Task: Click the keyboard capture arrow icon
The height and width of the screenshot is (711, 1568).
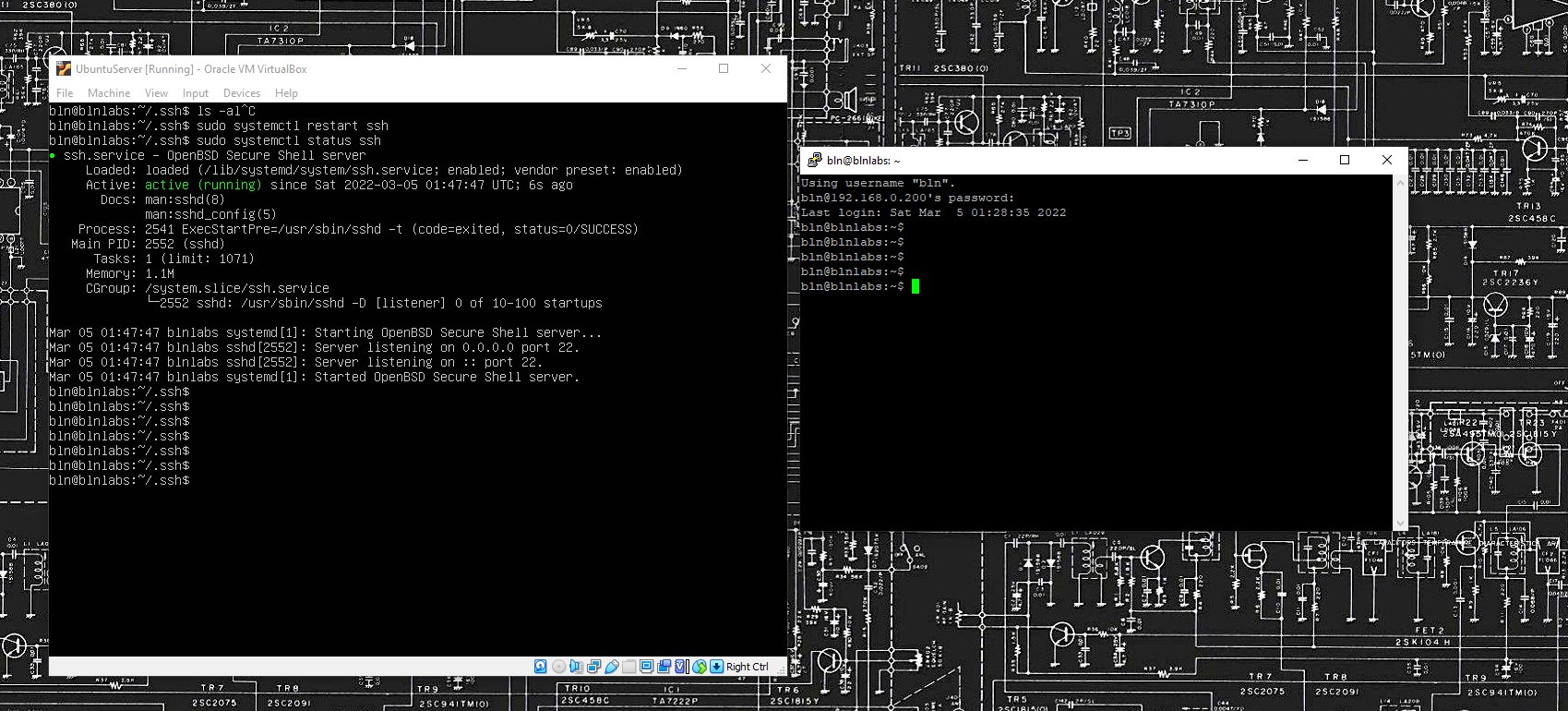Action: [717, 667]
